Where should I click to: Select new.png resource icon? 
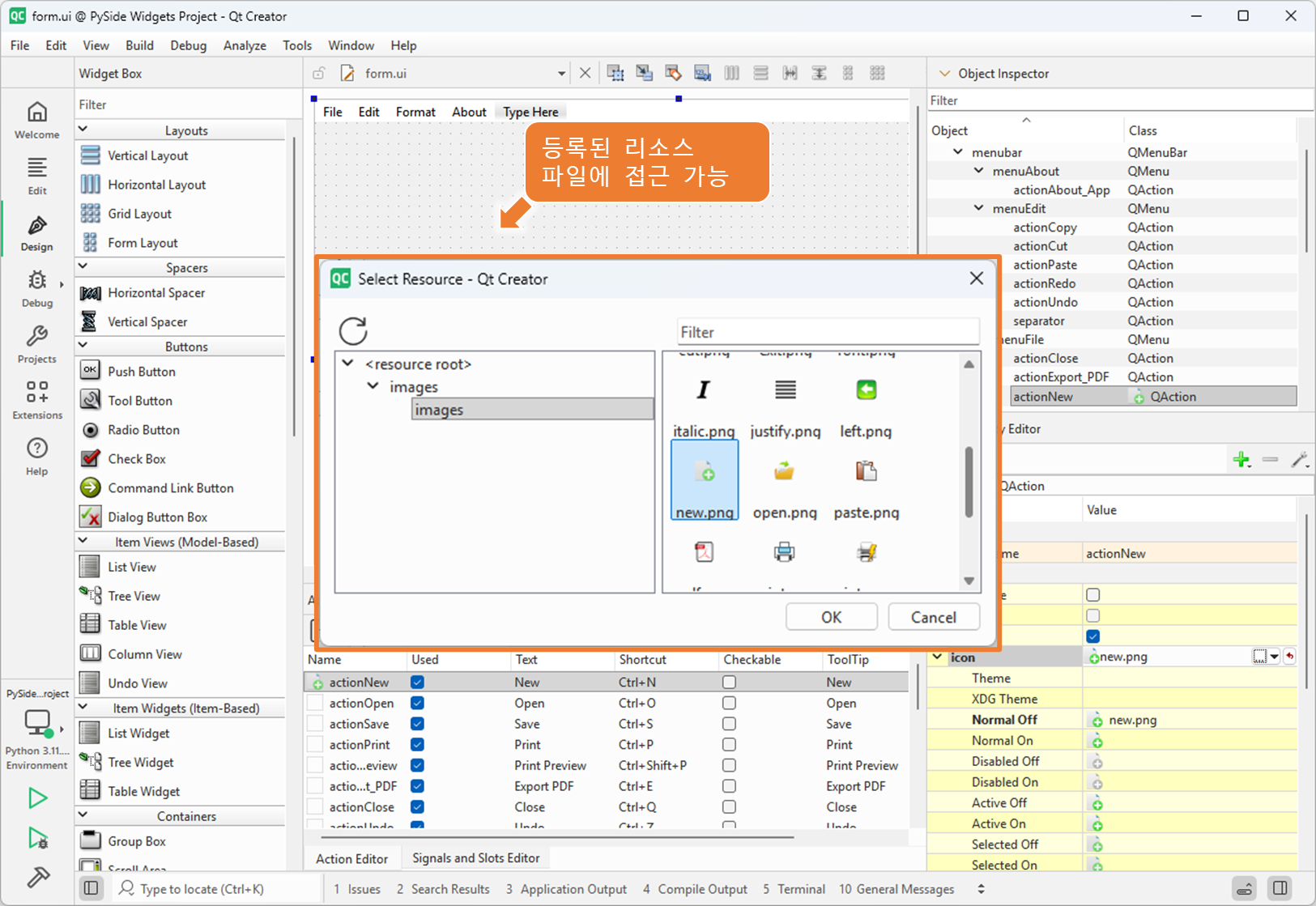(705, 480)
